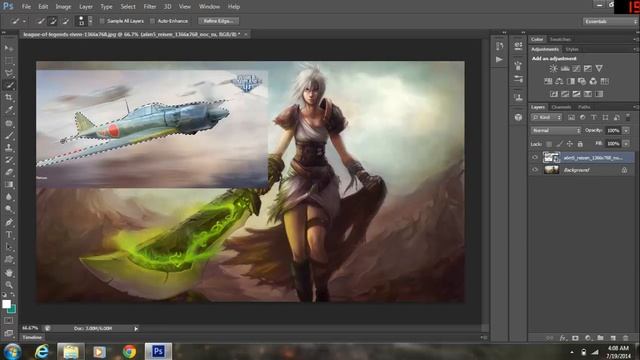Viewport: 640px width, 360px height.
Task: Select the Lasso tool
Action: (9, 73)
